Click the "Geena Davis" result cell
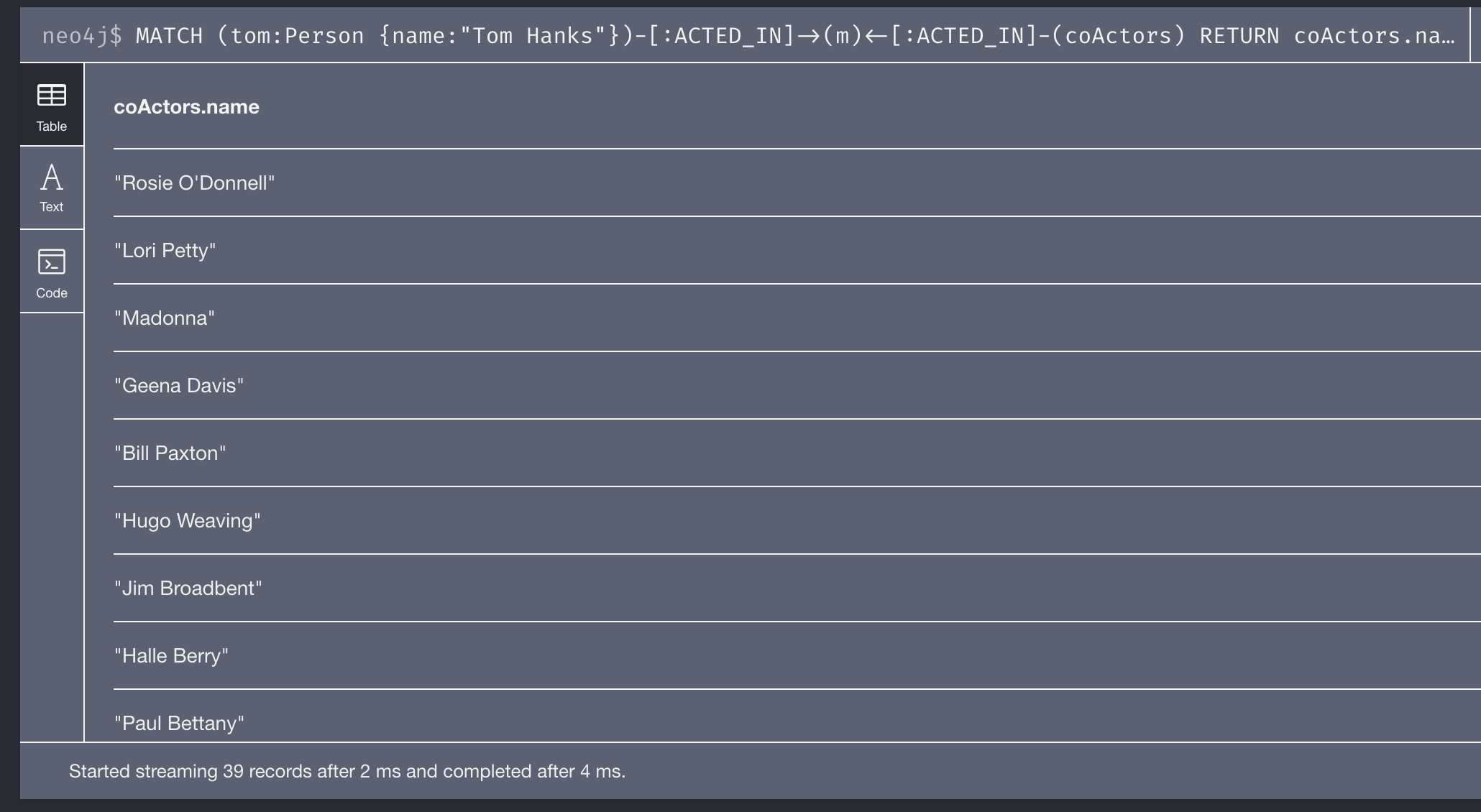The height and width of the screenshot is (812, 1481). pyautogui.click(x=797, y=386)
